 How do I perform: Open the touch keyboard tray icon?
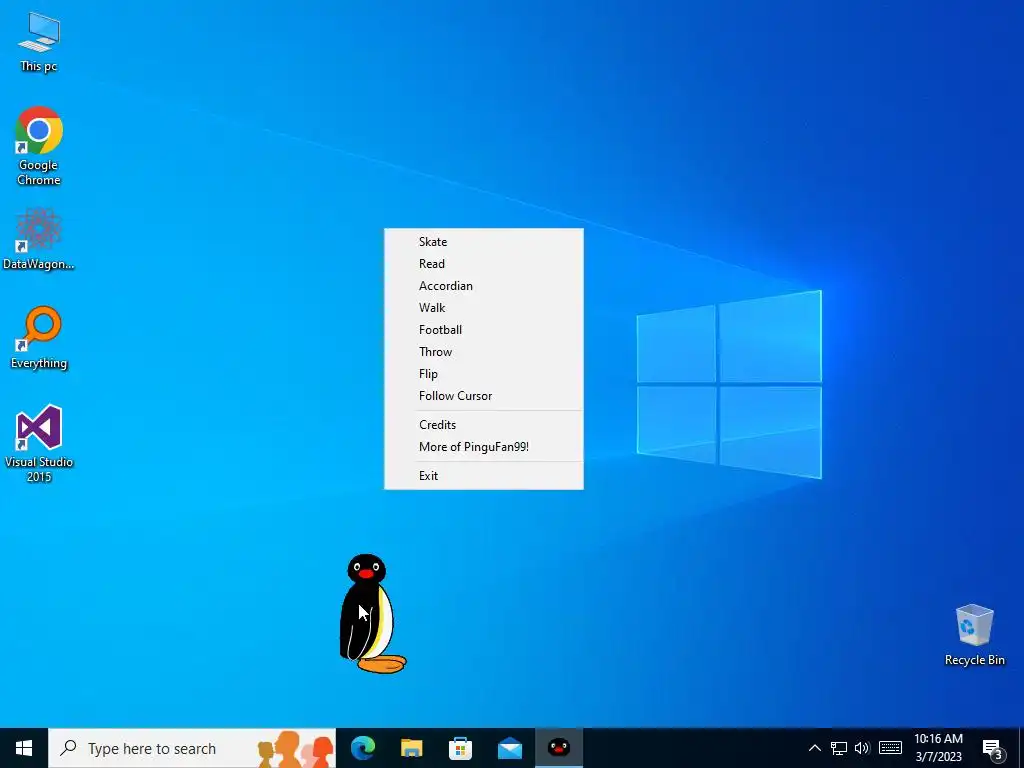click(890, 748)
